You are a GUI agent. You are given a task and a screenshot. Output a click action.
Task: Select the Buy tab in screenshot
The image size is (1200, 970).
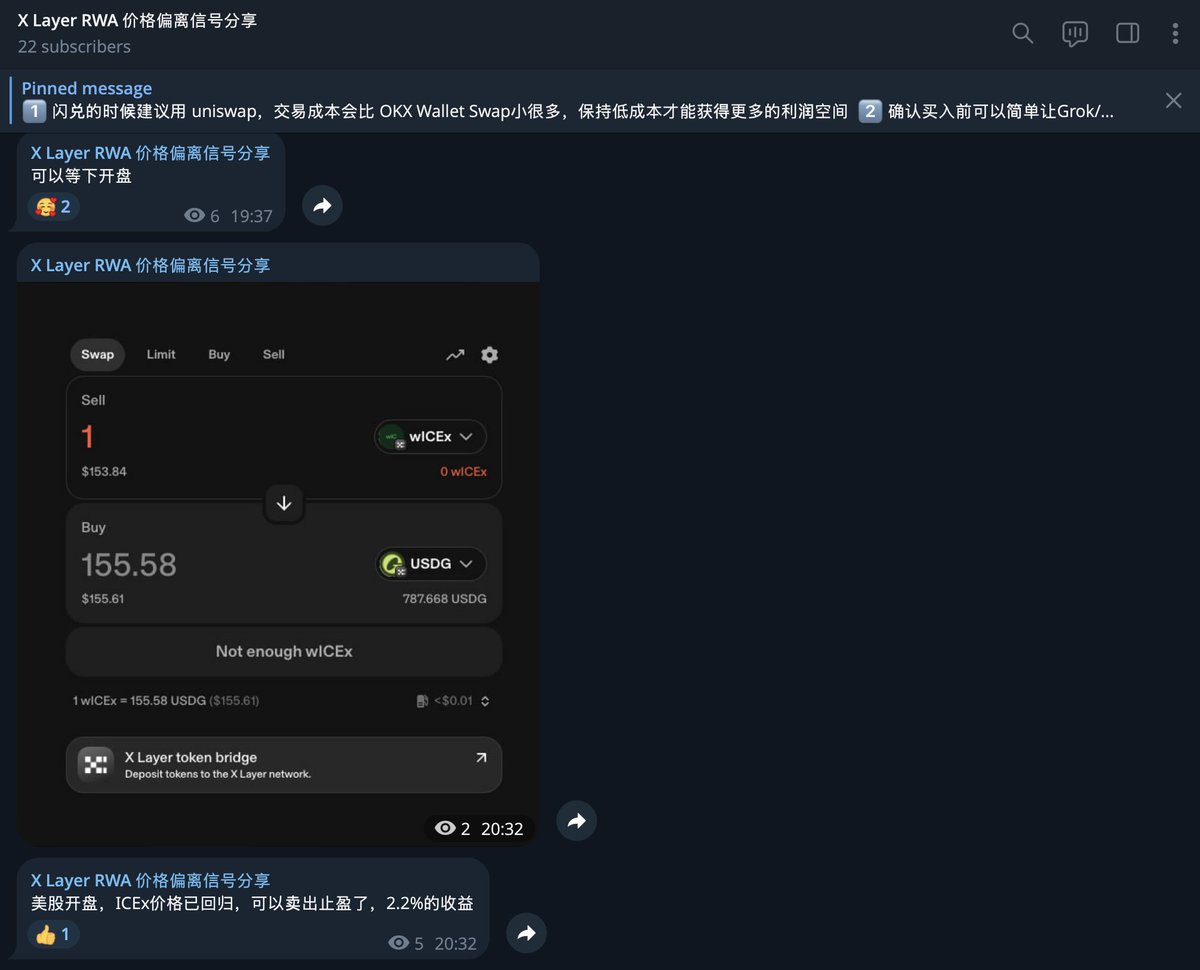(x=219, y=354)
